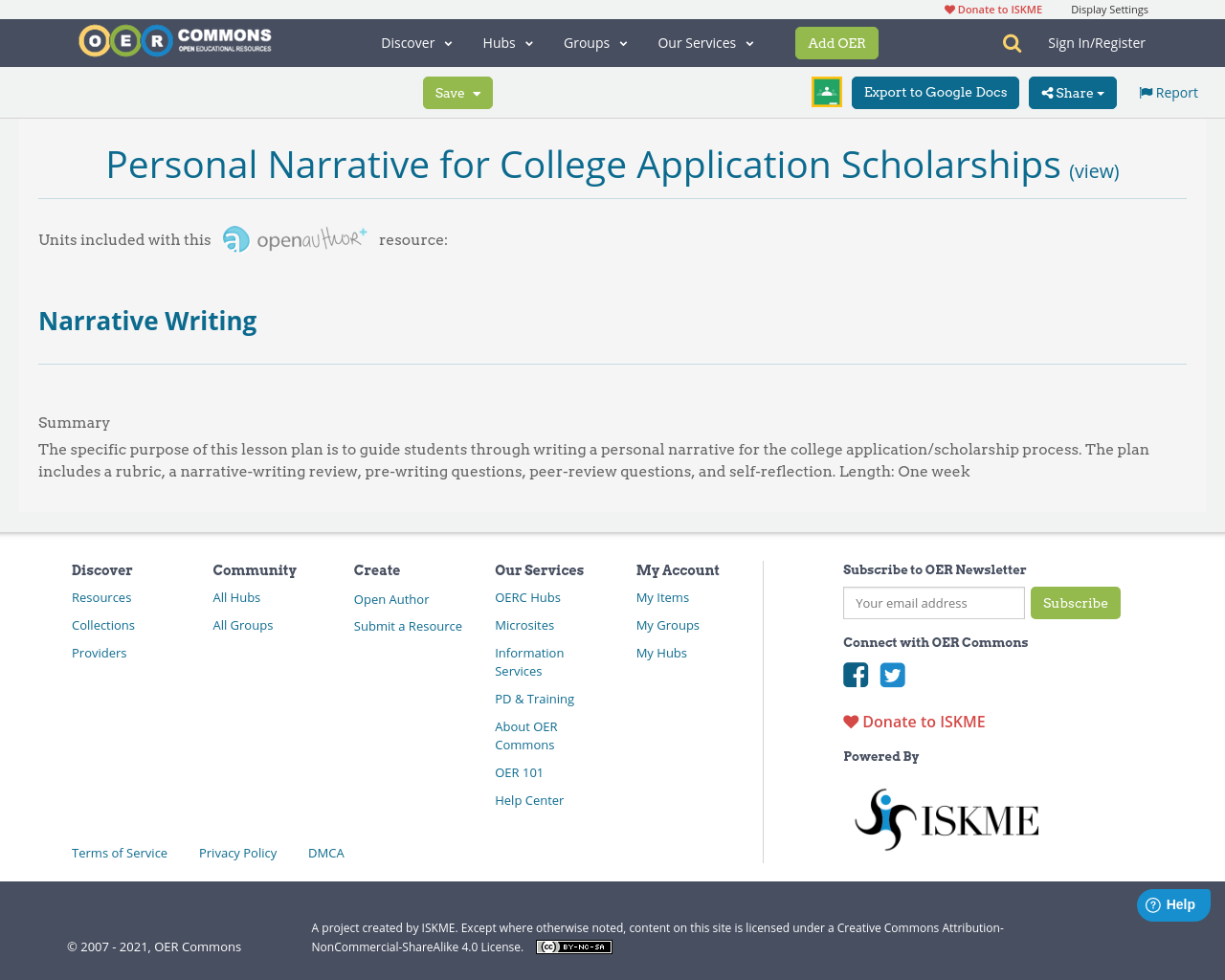Screen dimensions: 1225x980
Task: Open the Narrative Writing unit link
Action: click(147, 320)
